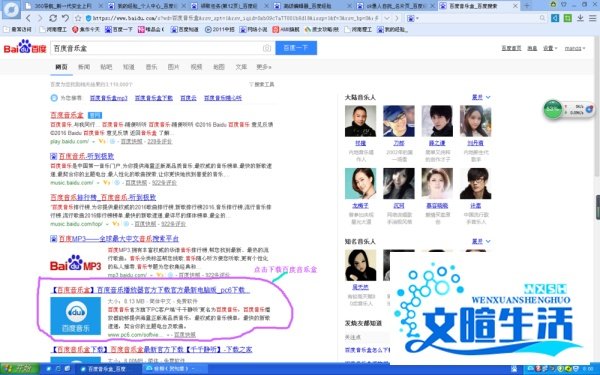Click the 百度首页 link at top right
Image resolution: width=600 pixels, height=375 pixels.
pyautogui.click(x=511, y=48)
